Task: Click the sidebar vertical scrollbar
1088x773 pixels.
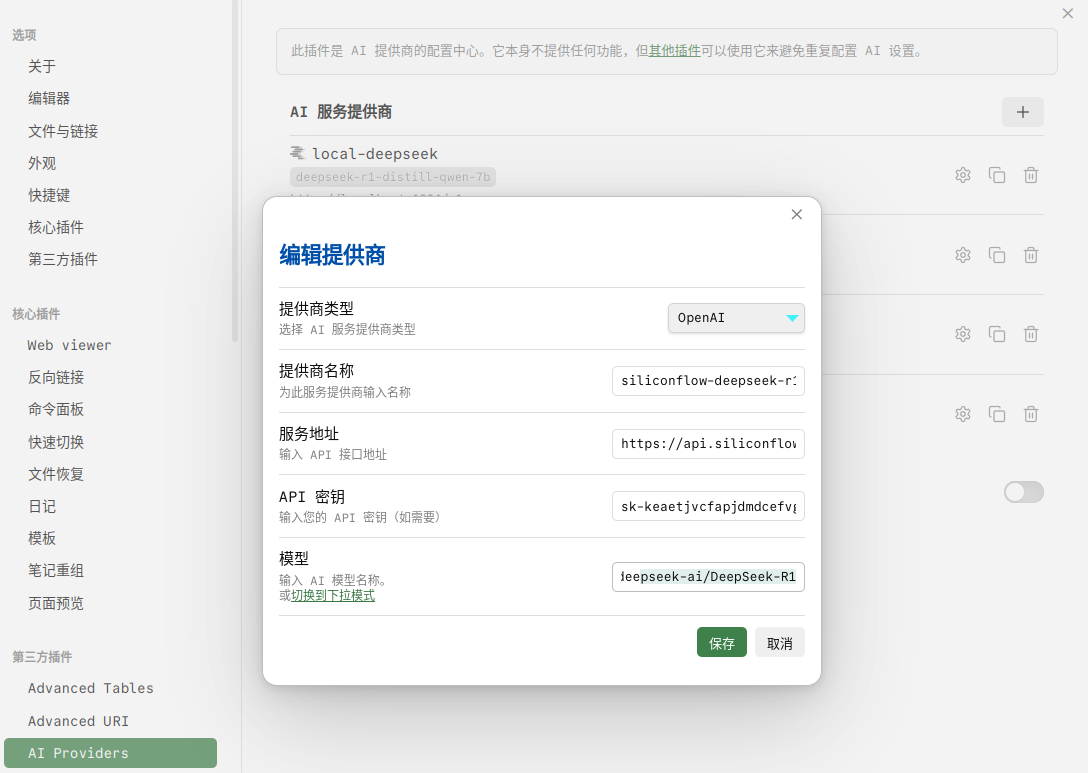Action: (235, 170)
